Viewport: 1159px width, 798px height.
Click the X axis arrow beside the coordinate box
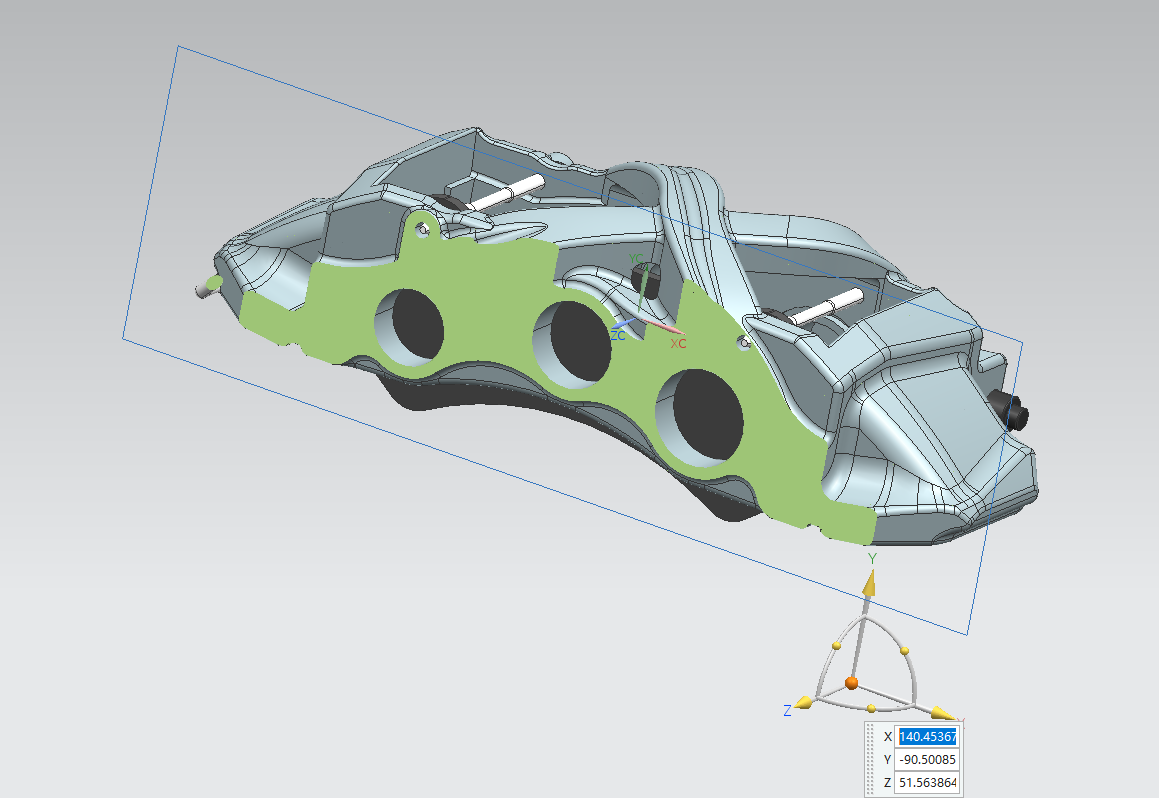941,713
